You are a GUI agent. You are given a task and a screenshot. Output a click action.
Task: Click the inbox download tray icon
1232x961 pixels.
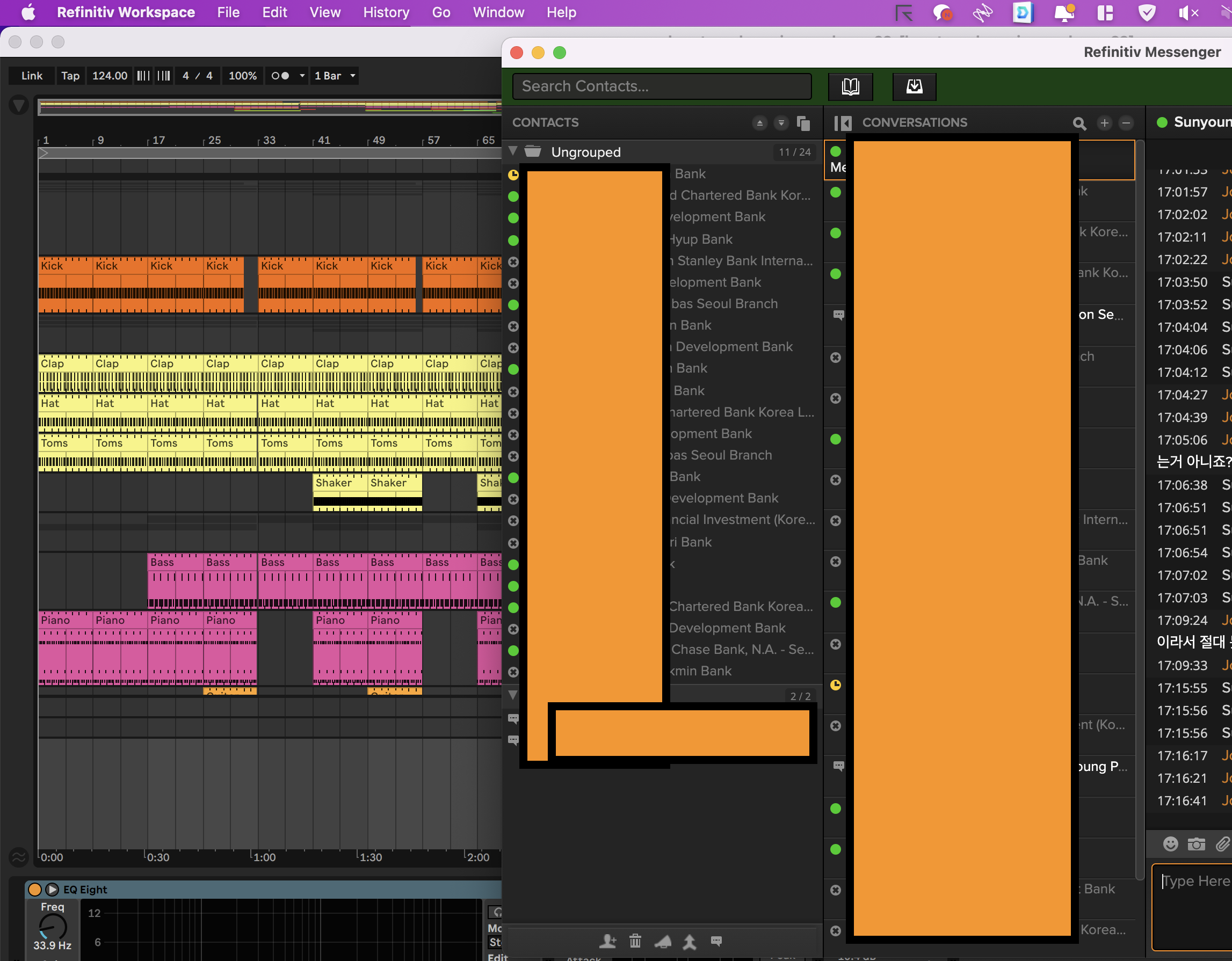(x=914, y=86)
